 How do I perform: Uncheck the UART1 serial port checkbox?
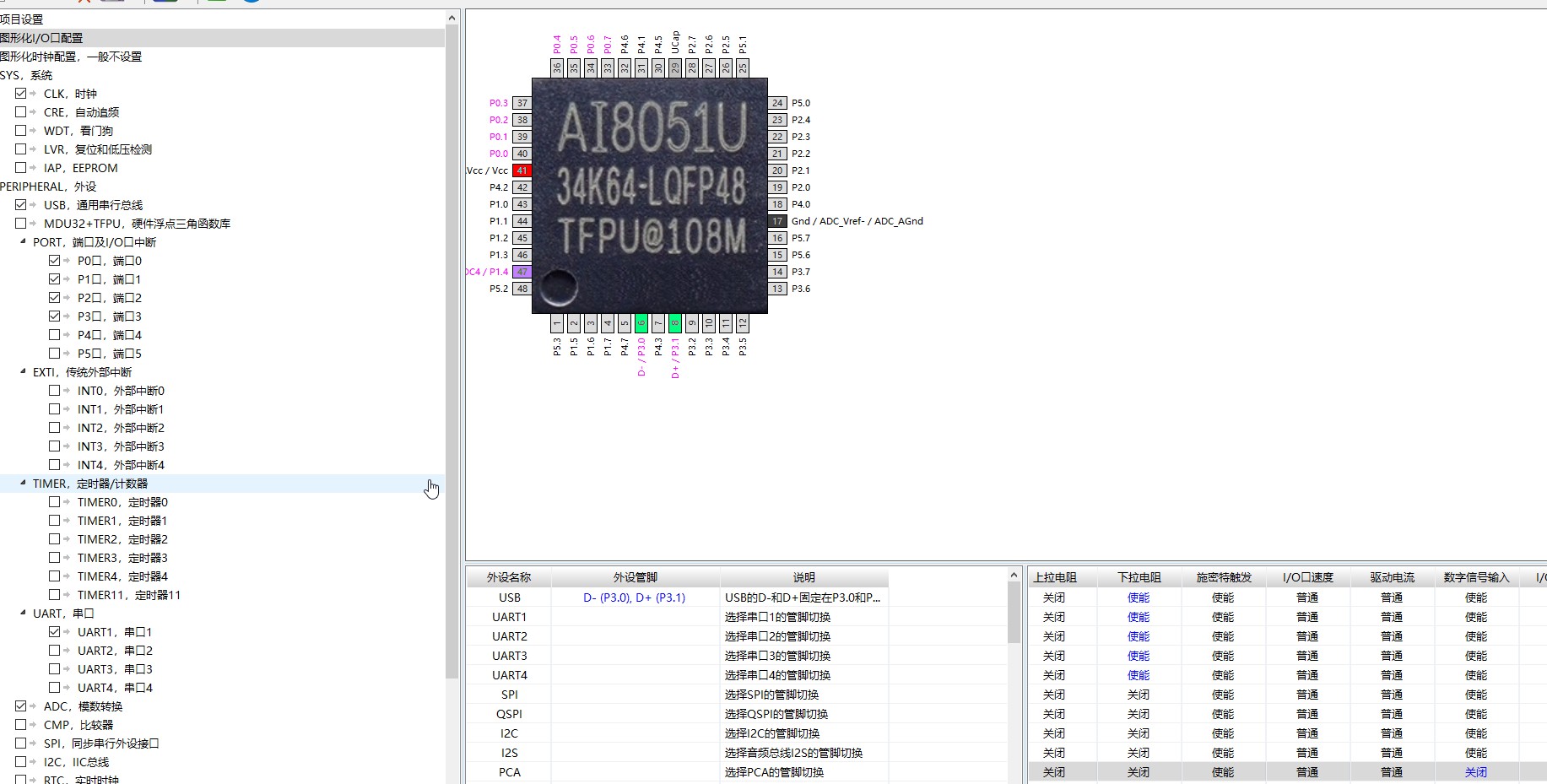(x=55, y=632)
